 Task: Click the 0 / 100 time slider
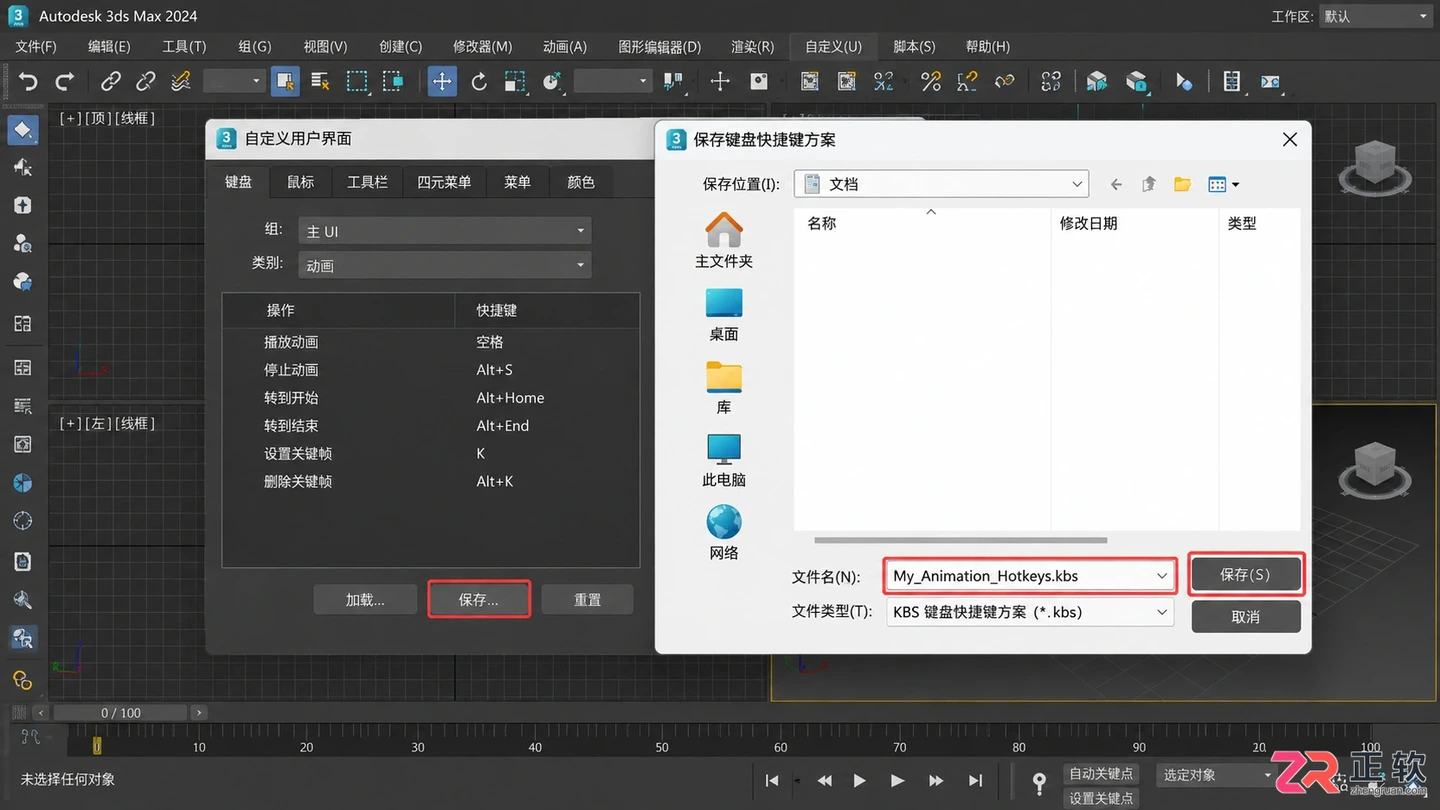coord(121,713)
